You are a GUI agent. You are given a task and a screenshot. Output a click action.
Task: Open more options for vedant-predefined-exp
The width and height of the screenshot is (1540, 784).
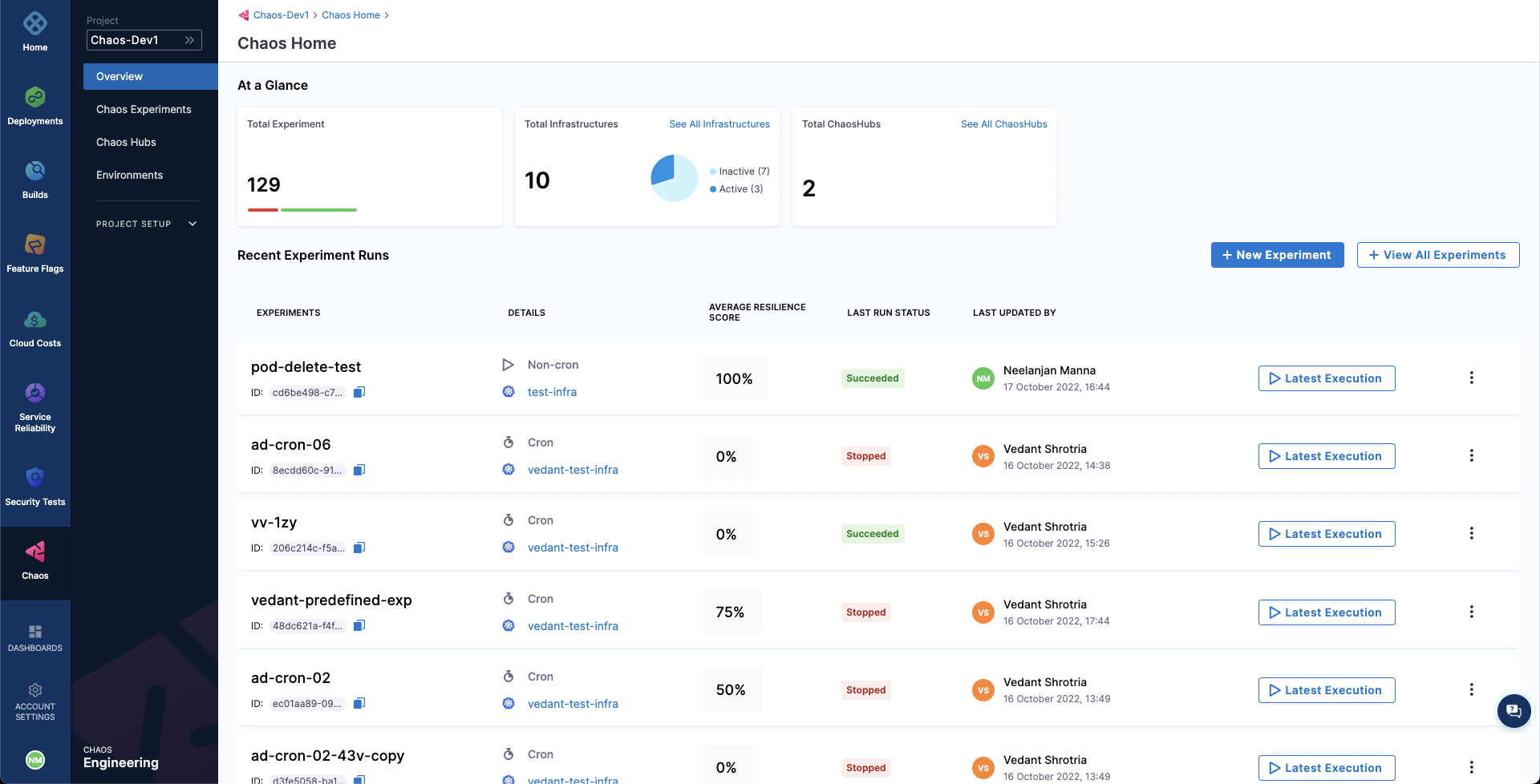coord(1471,612)
